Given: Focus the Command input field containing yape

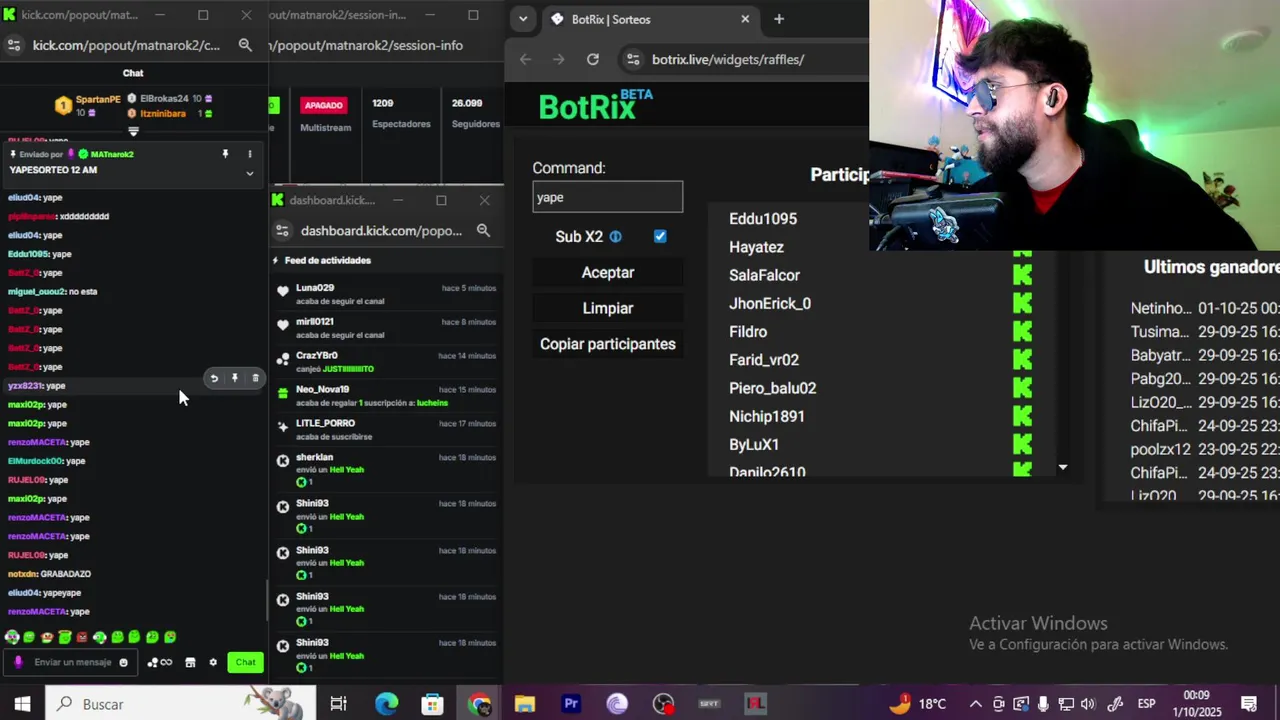Looking at the screenshot, I should click(608, 197).
